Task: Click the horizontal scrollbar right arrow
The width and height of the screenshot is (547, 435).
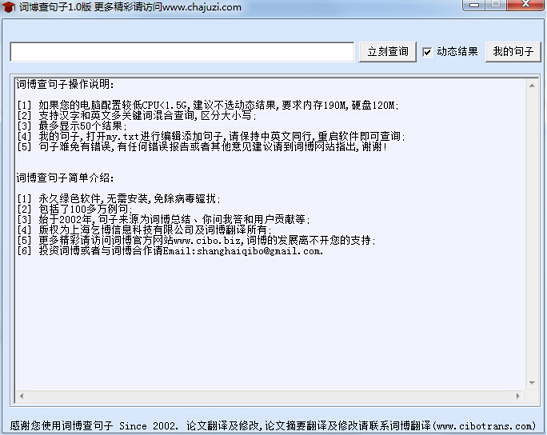Action: [x=518, y=396]
